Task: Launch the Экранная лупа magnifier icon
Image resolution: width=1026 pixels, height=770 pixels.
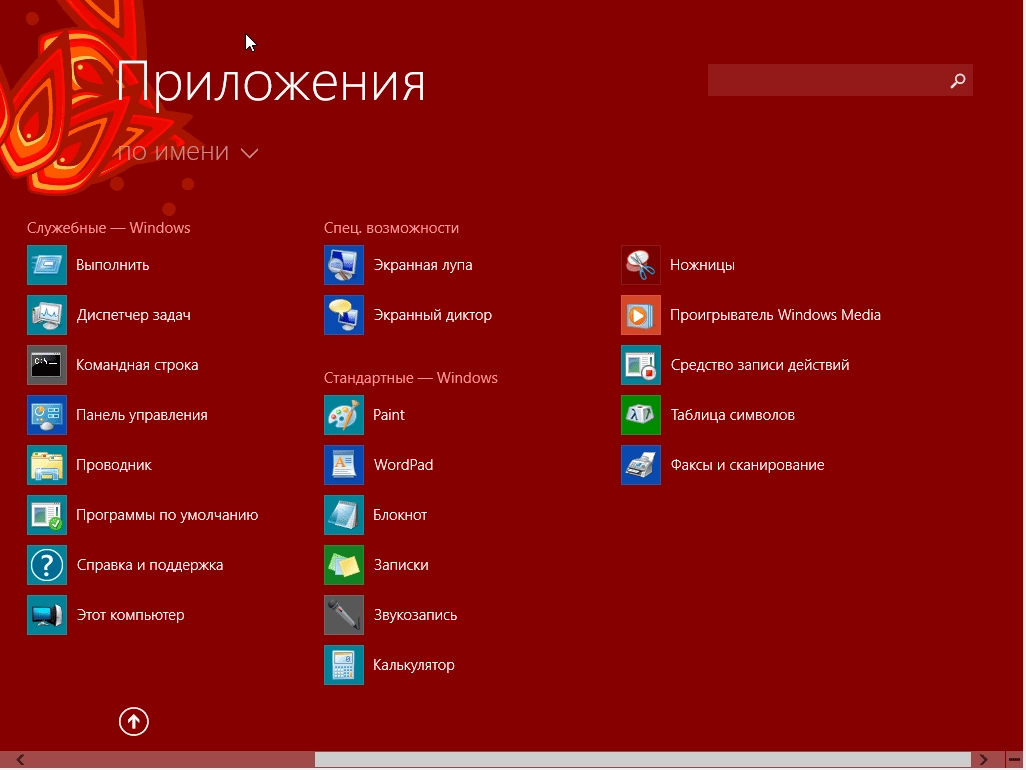Action: coord(344,265)
